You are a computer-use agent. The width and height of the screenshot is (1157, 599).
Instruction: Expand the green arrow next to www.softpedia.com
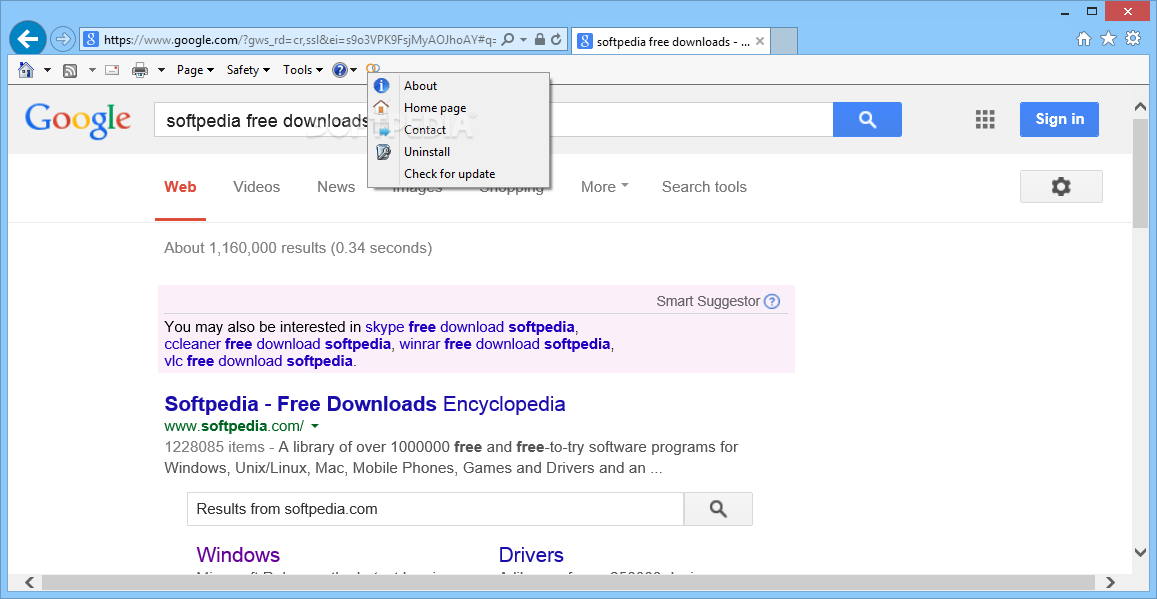coord(315,426)
